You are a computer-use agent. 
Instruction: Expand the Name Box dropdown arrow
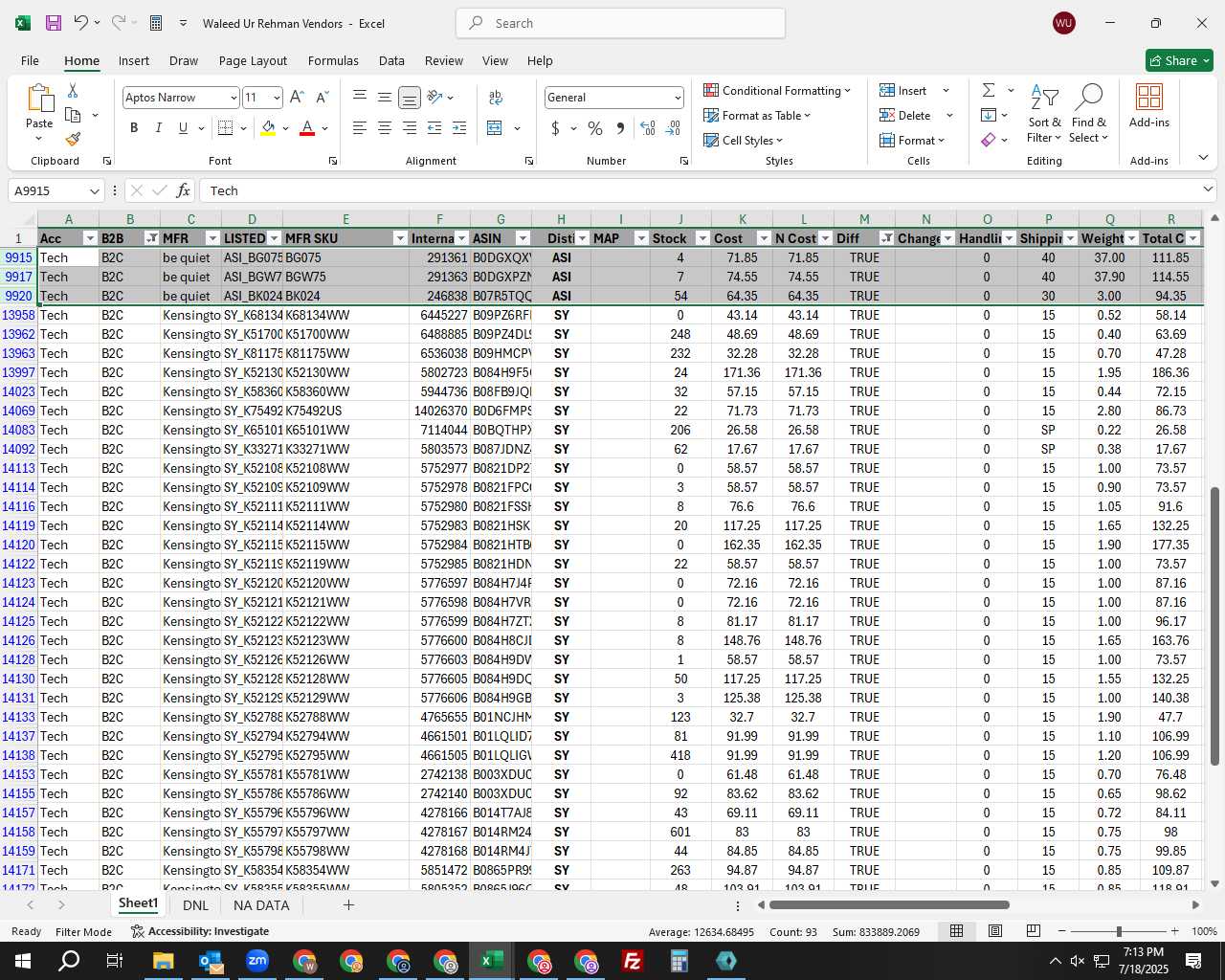click(x=94, y=190)
